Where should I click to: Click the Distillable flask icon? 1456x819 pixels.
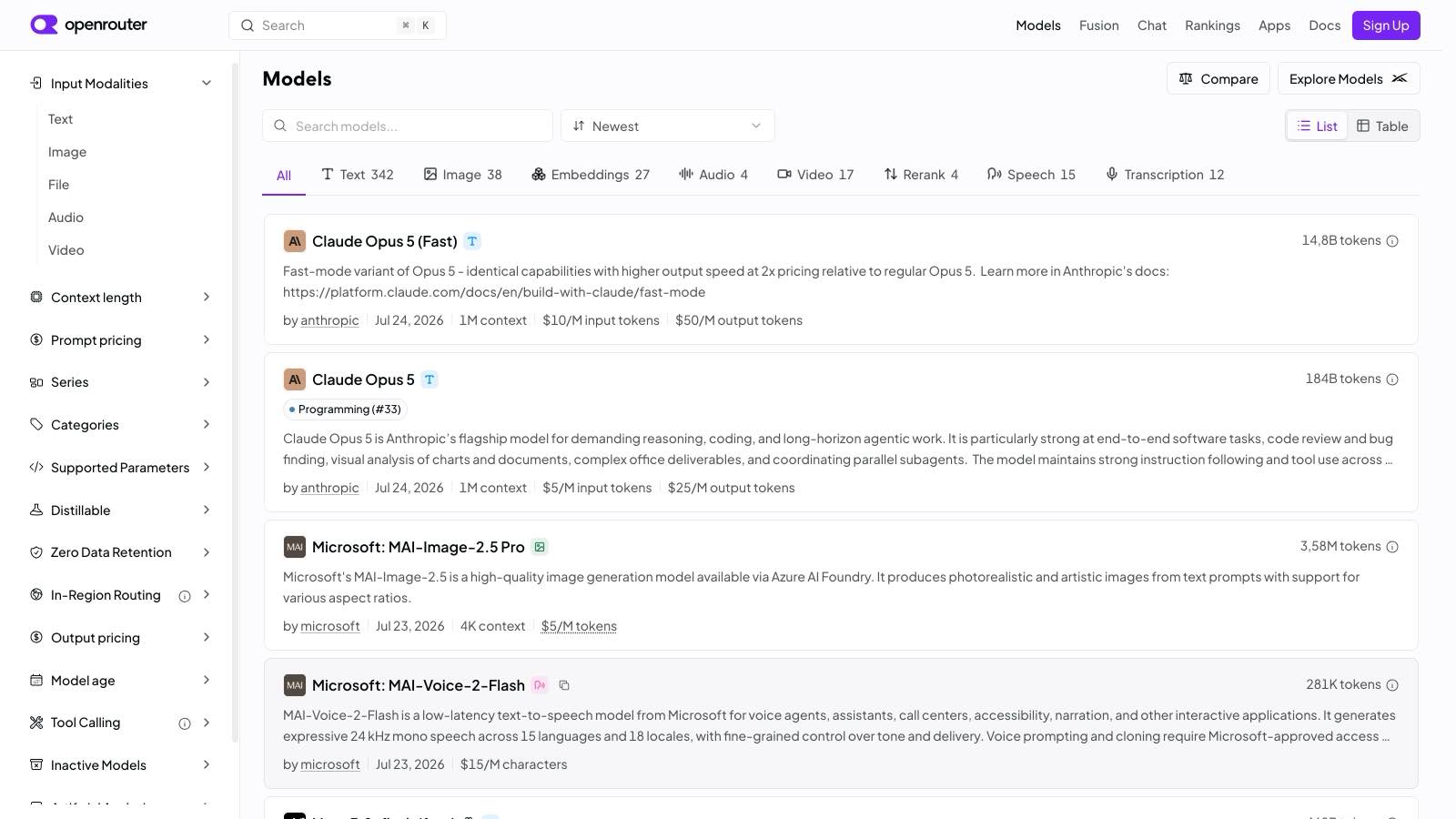pyautogui.click(x=36, y=510)
